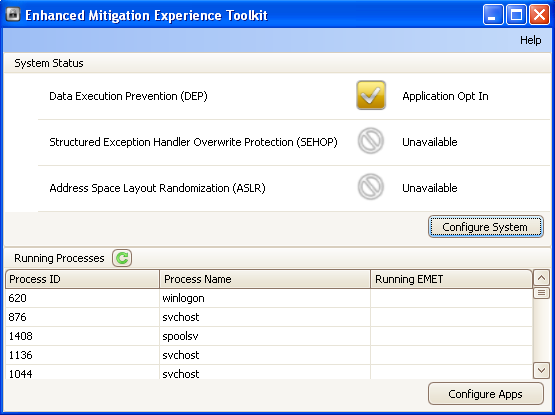Click the green refresh running processes icon
The height and width of the screenshot is (415, 555).
(122, 258)
